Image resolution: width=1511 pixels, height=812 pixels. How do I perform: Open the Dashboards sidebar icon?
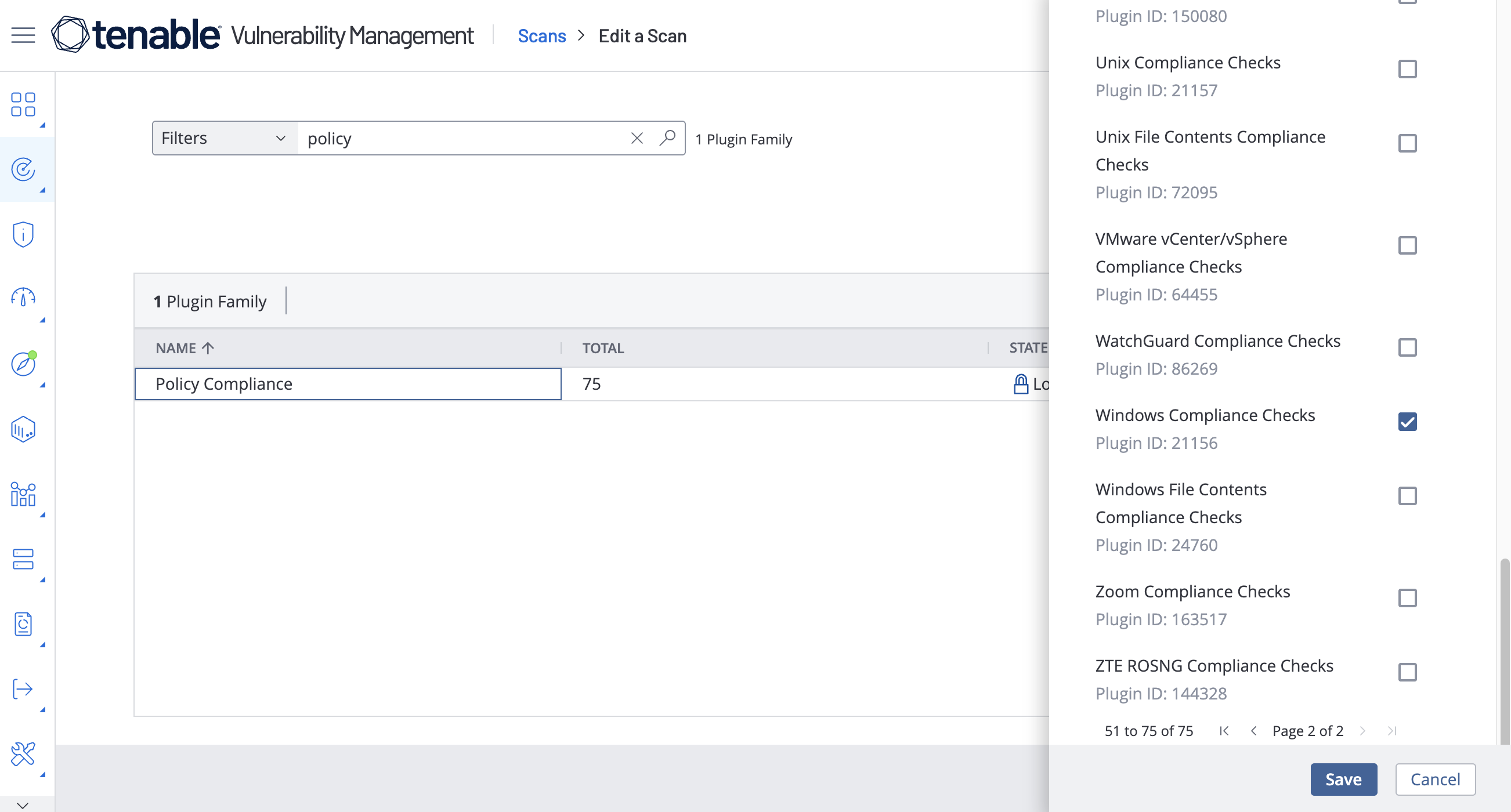23,104
